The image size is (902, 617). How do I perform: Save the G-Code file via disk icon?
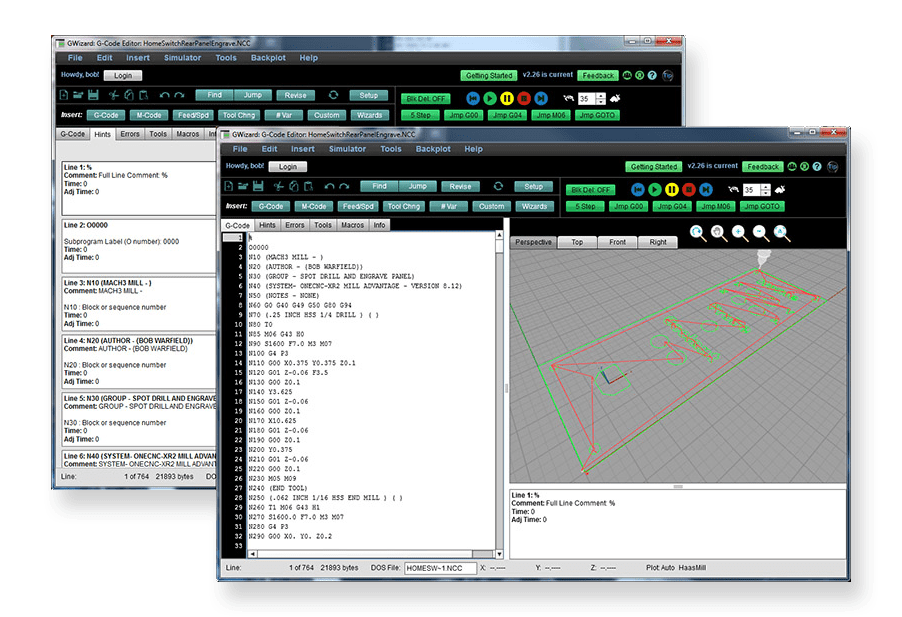pos(257,186)
